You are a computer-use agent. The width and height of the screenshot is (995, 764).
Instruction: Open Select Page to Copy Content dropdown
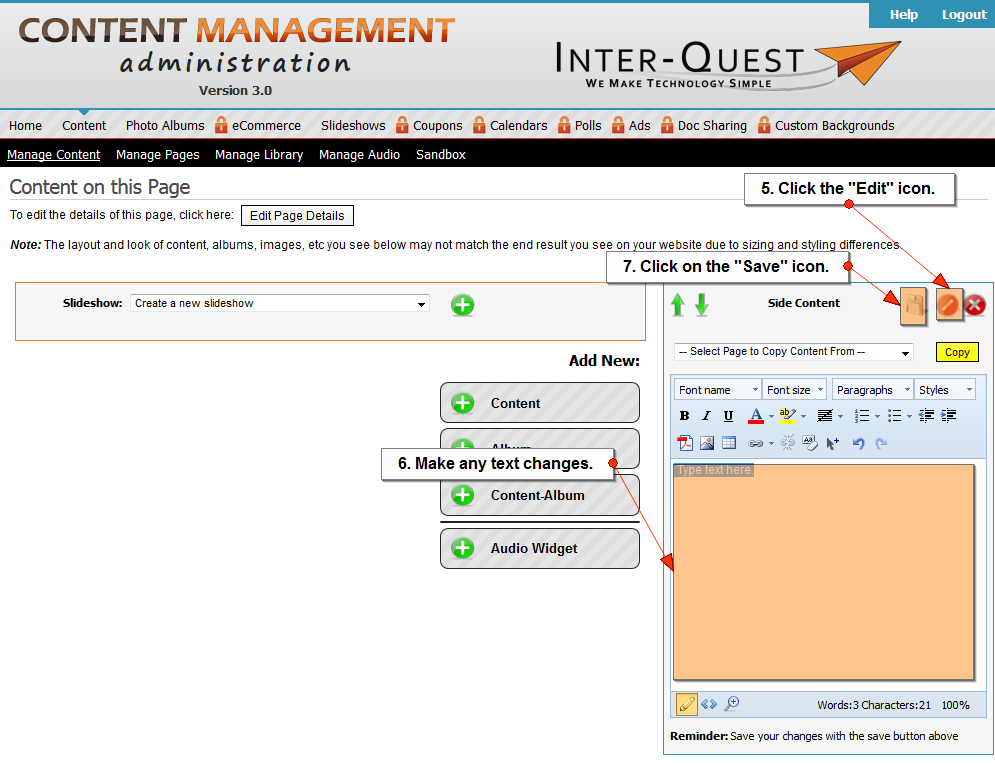coord(794,352)
